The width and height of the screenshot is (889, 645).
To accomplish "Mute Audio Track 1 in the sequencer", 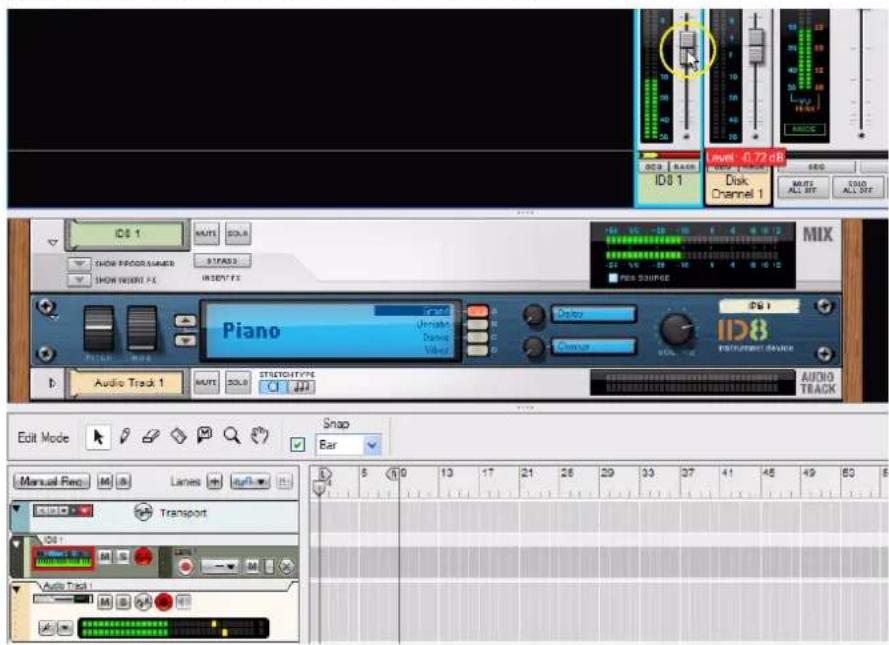I will point(105,601).
